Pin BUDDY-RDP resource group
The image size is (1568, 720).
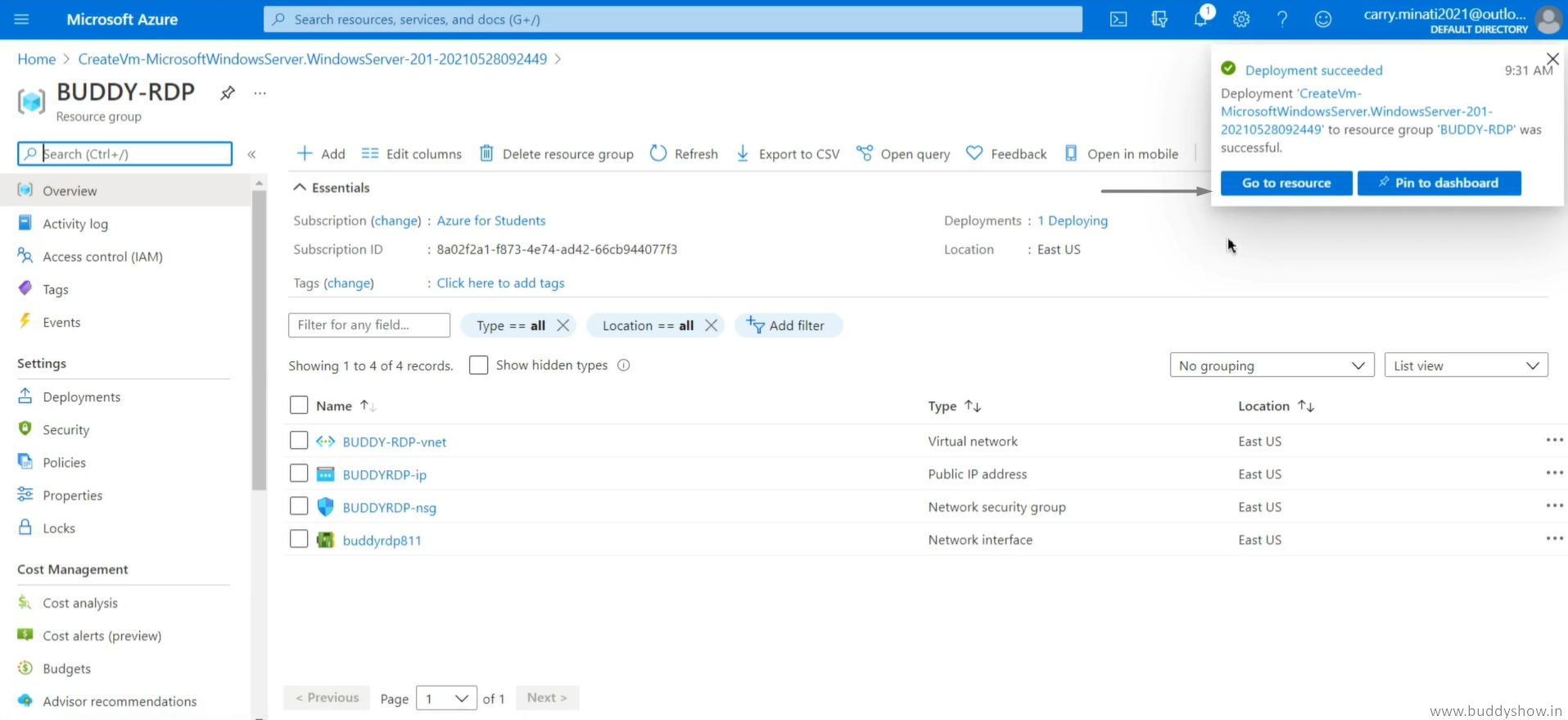click(x=228, y=93)
